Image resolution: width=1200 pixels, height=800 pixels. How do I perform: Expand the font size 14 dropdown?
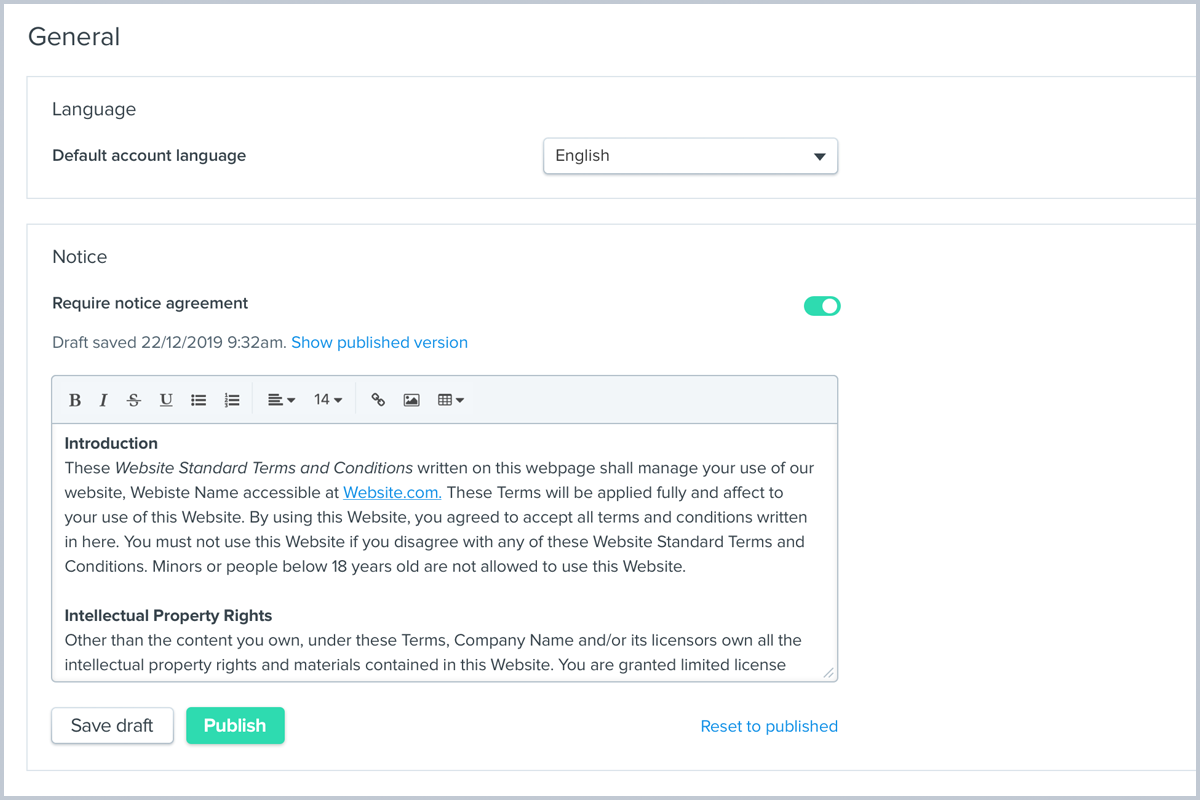328,400
